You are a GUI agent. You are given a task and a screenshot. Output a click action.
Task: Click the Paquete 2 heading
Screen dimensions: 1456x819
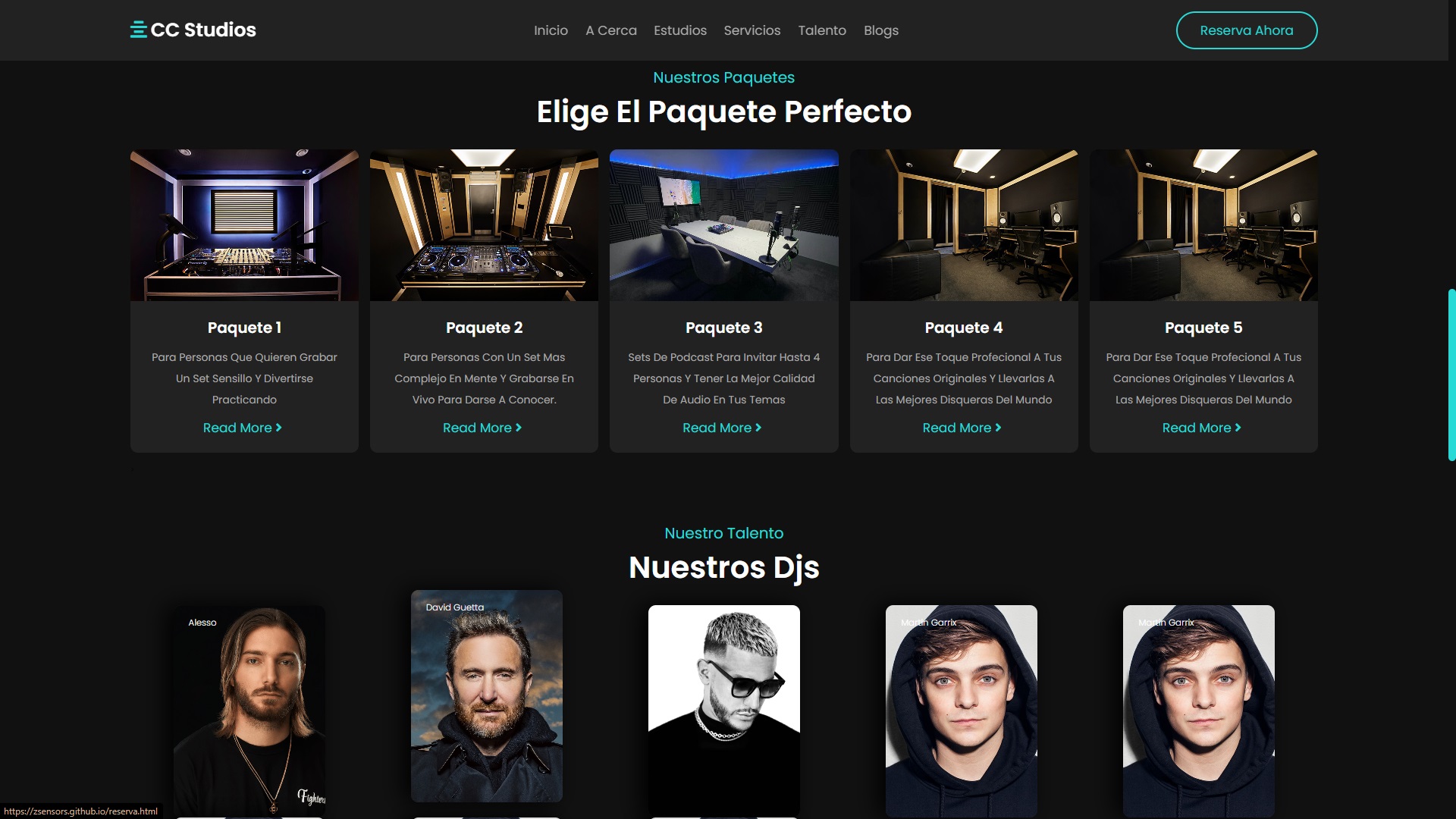484,328
